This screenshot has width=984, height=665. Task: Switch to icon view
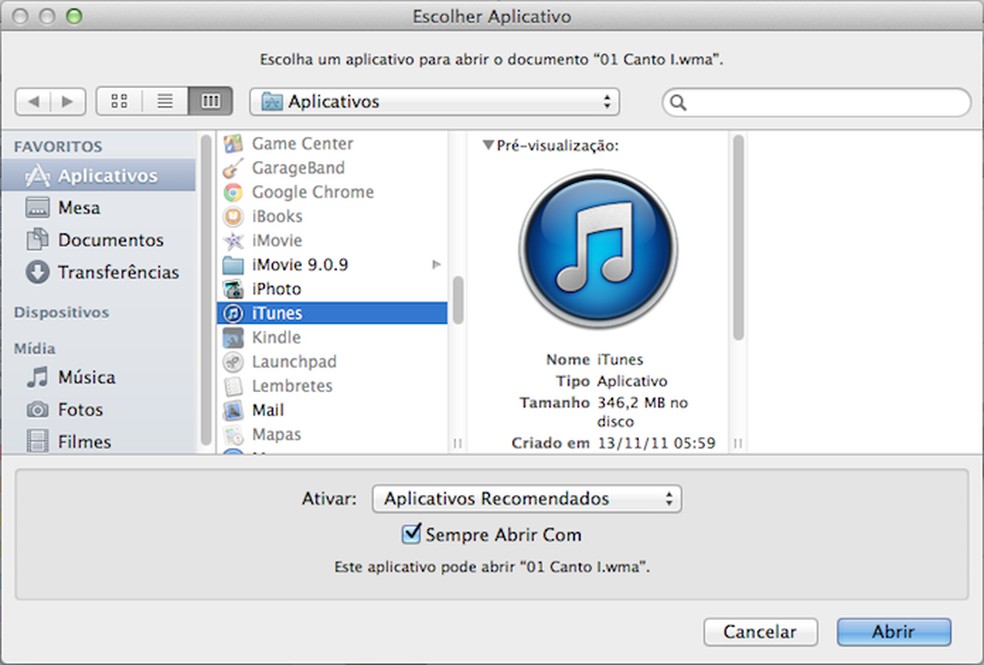(119, 101)
